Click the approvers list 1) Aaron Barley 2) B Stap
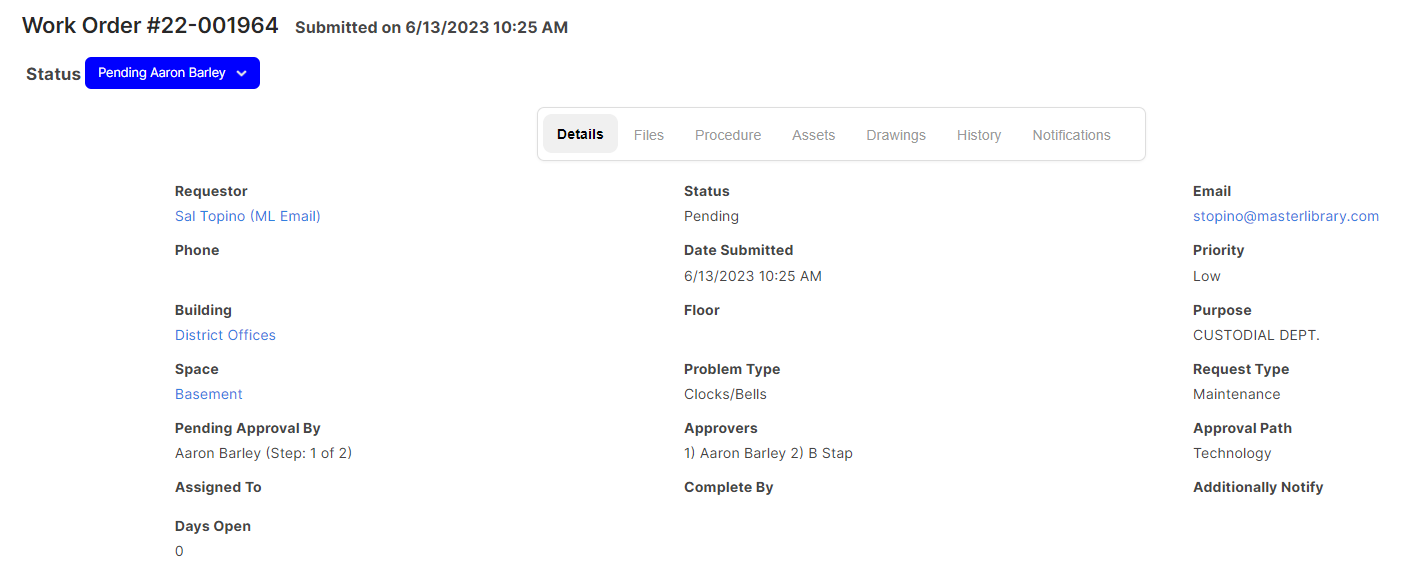Screen dimensions: 1426x574 pyautogui.click(x=768, y=453)
